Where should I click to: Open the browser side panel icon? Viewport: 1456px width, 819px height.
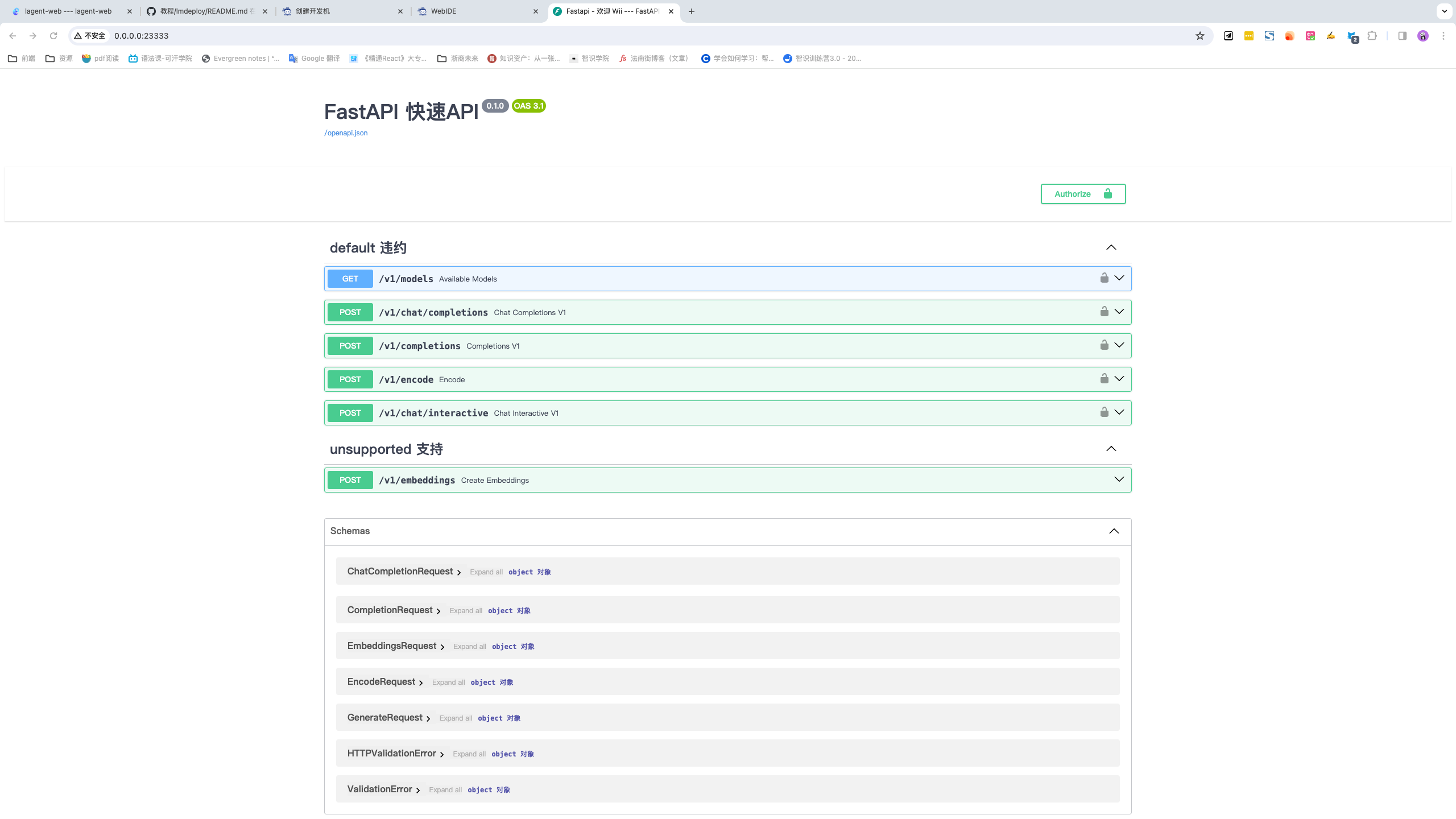point(1403,36)
